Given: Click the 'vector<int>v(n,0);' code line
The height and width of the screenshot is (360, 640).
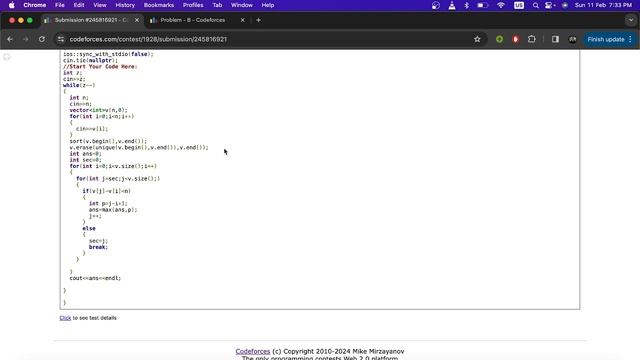Looking at the screenshot, I should (98, 110).
